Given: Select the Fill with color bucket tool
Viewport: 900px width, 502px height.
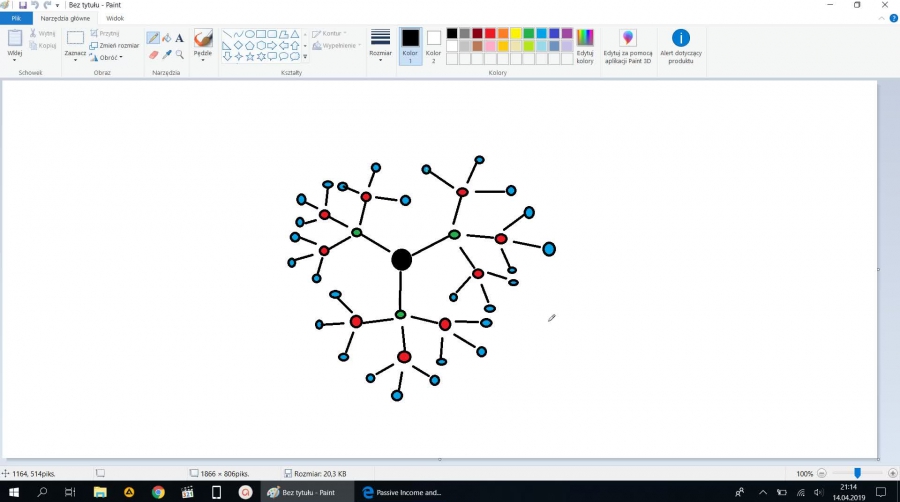Looking at the screenshot, I should point(166,38).
